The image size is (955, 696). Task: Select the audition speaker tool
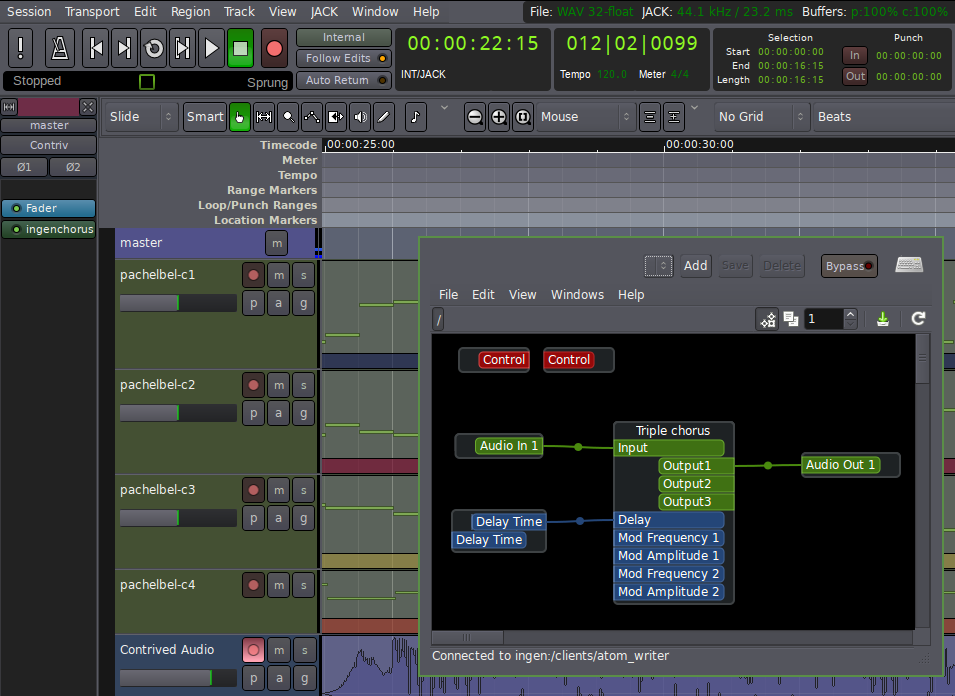pyautogui.click(x=360, y=117)
